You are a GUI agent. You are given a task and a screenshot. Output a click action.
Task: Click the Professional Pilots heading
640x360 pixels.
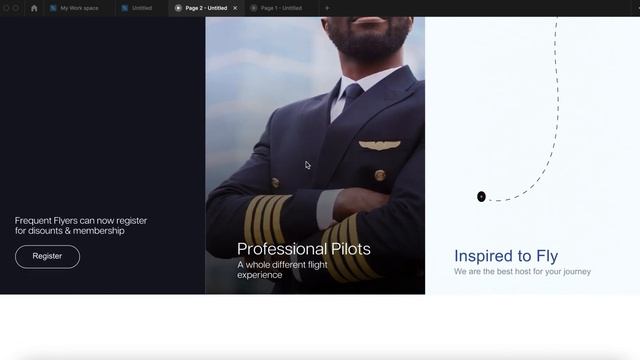tap(304, 249)
